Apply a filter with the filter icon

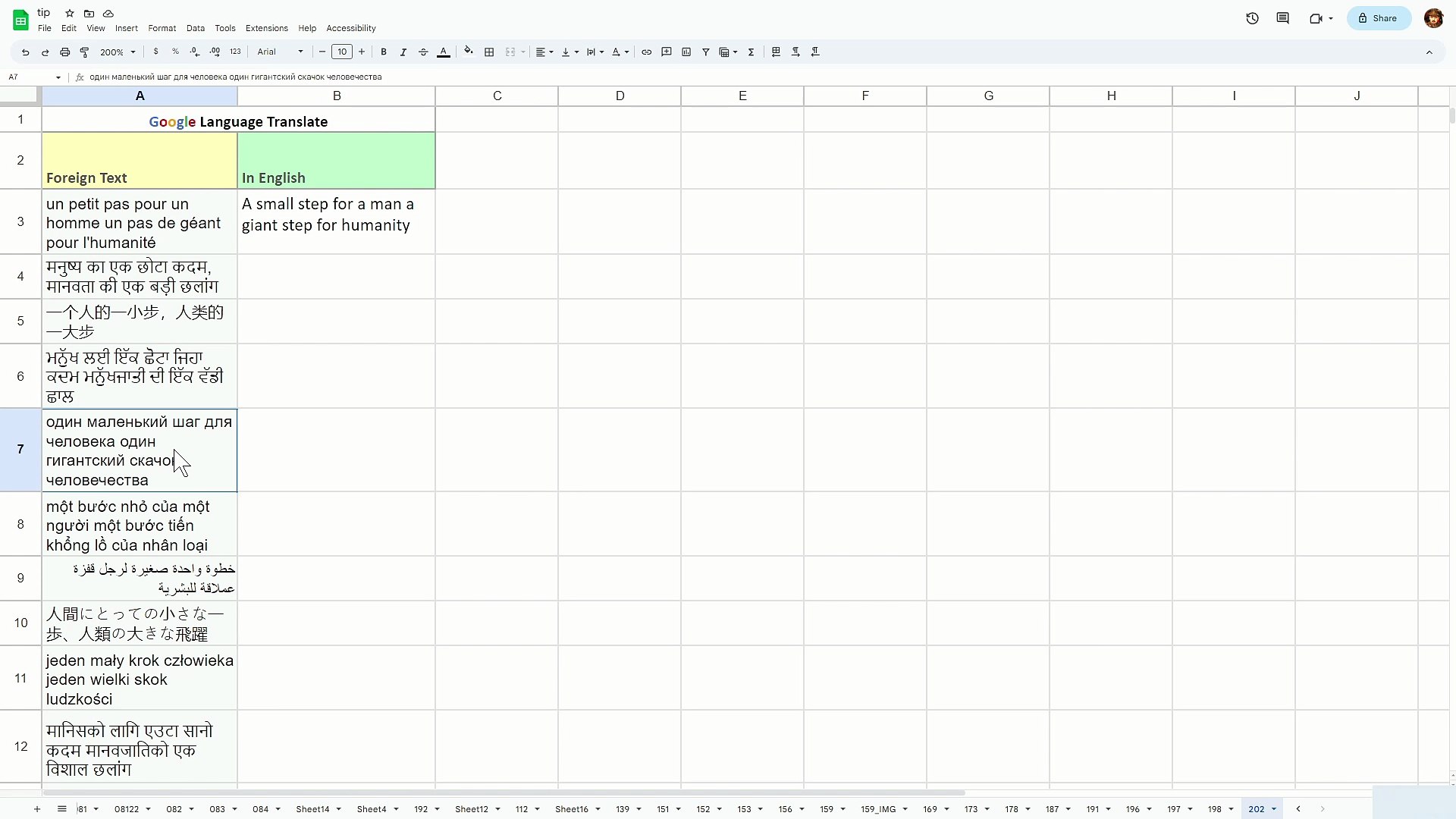point(706,52)
